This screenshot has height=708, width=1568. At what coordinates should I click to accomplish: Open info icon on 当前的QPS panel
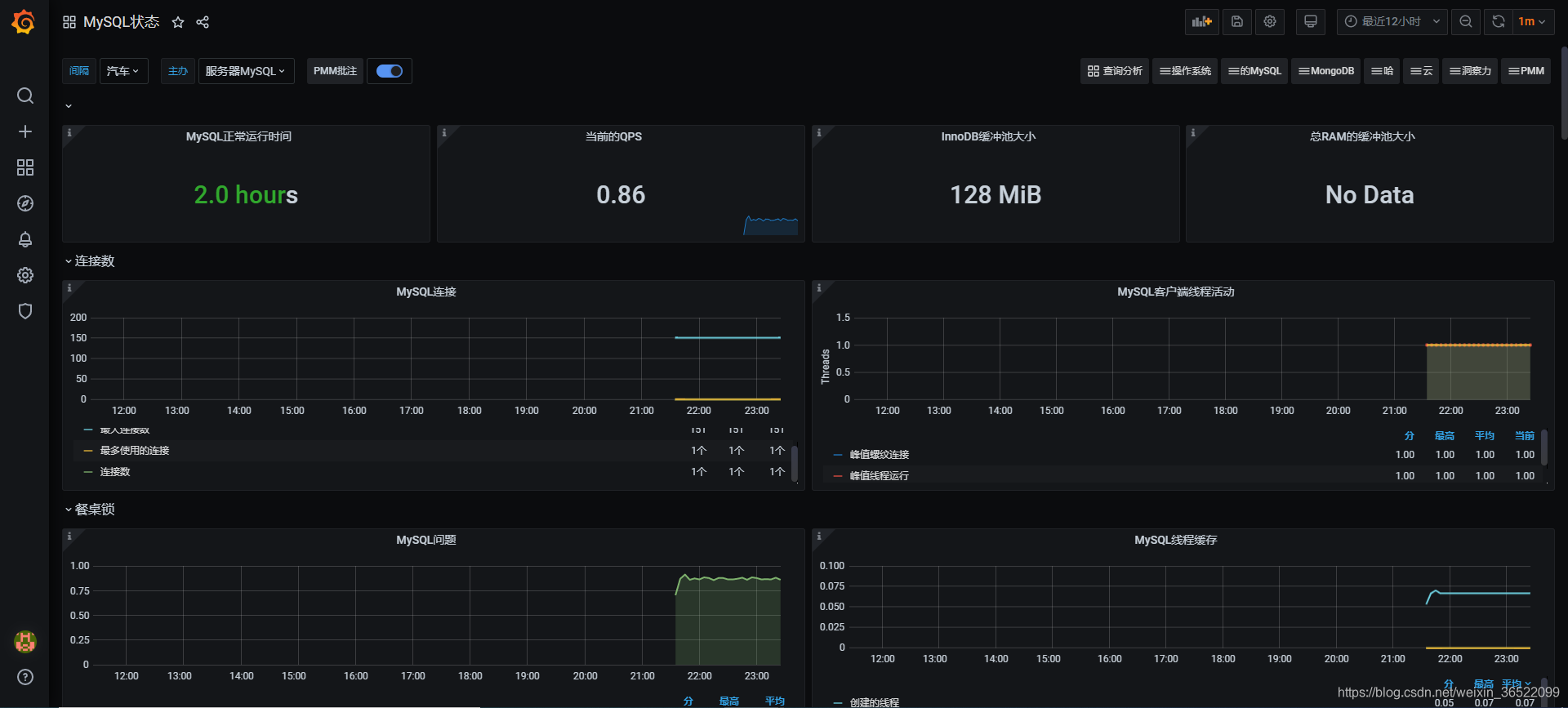pyautogui.click(x=443, y=132)
